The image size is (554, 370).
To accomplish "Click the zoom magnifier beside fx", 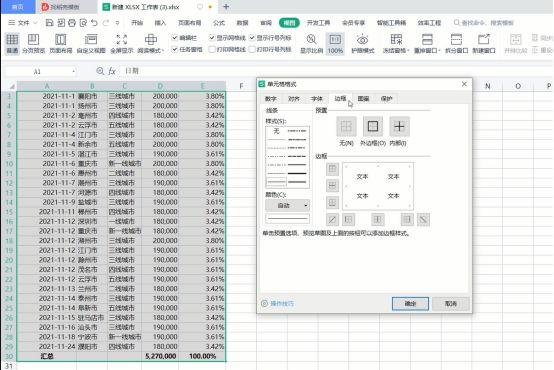I will point(100,71).
